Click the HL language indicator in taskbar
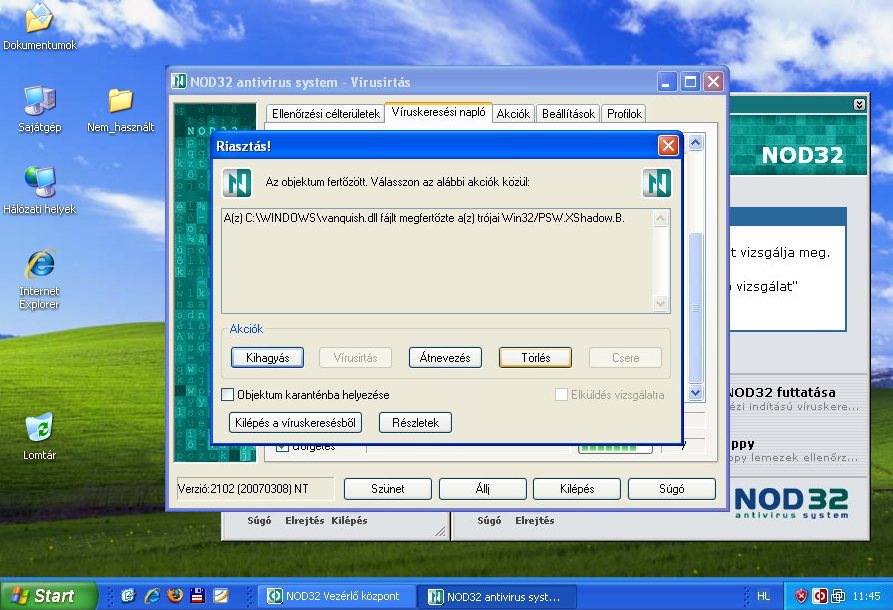893x610 pixels. tap(763, 596)
